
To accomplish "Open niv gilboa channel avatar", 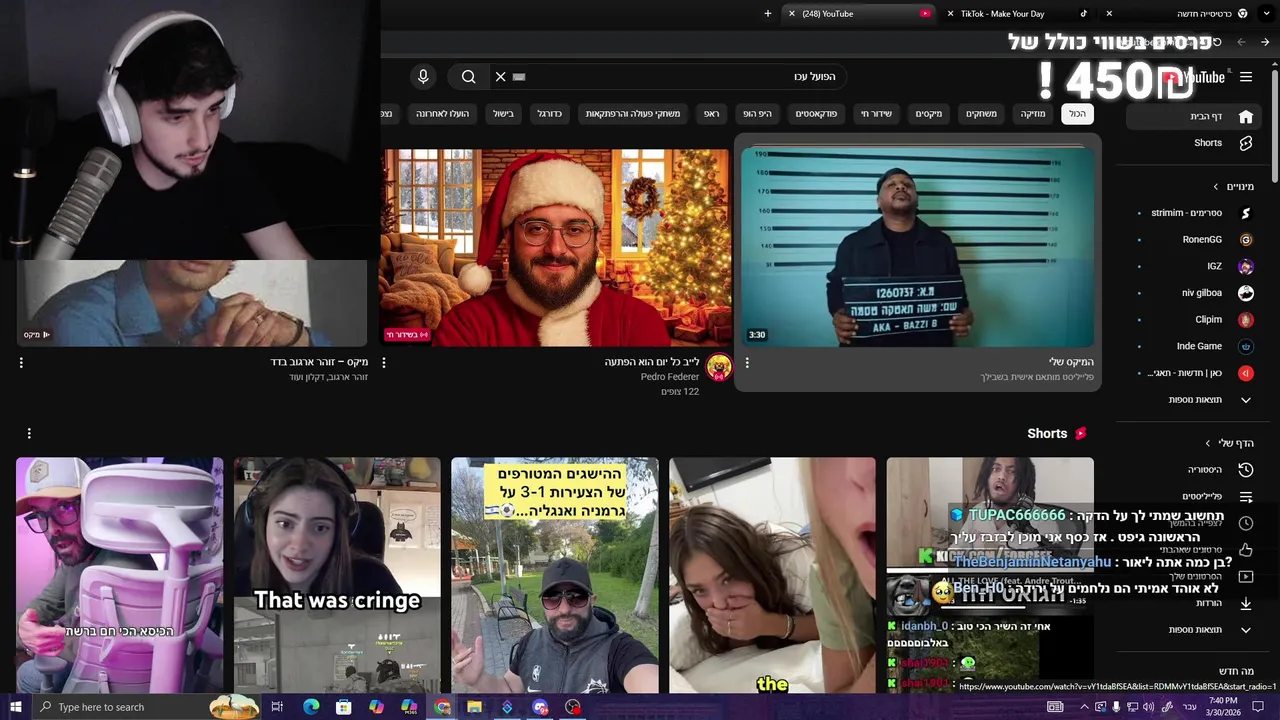I will tap(1246, 293).
